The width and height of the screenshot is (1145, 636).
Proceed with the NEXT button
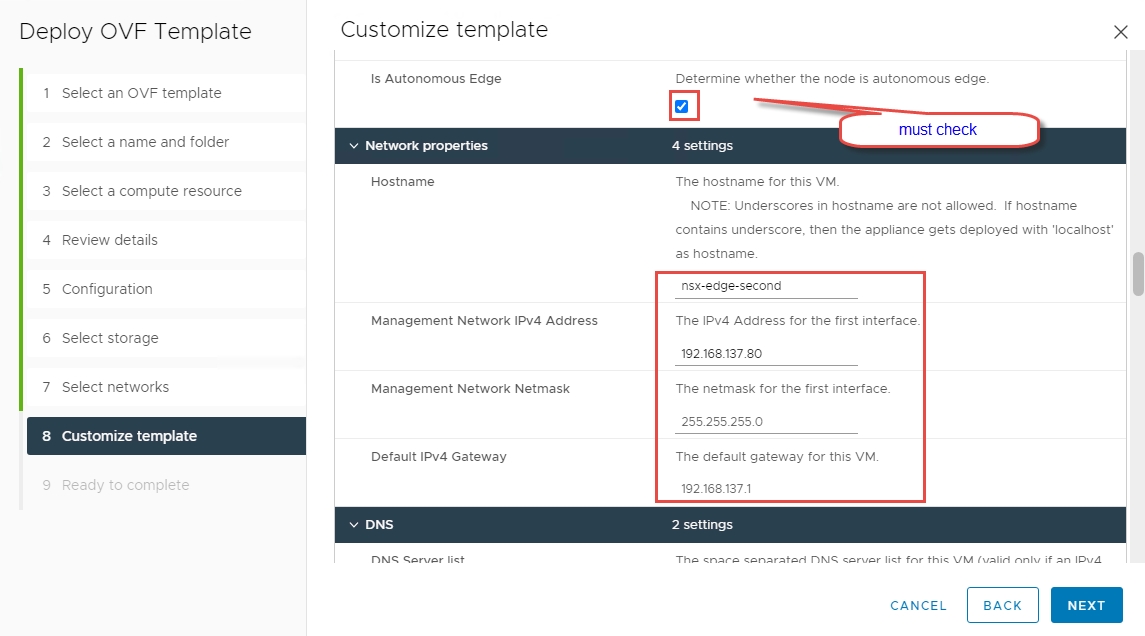click(x=1086, y=605)
